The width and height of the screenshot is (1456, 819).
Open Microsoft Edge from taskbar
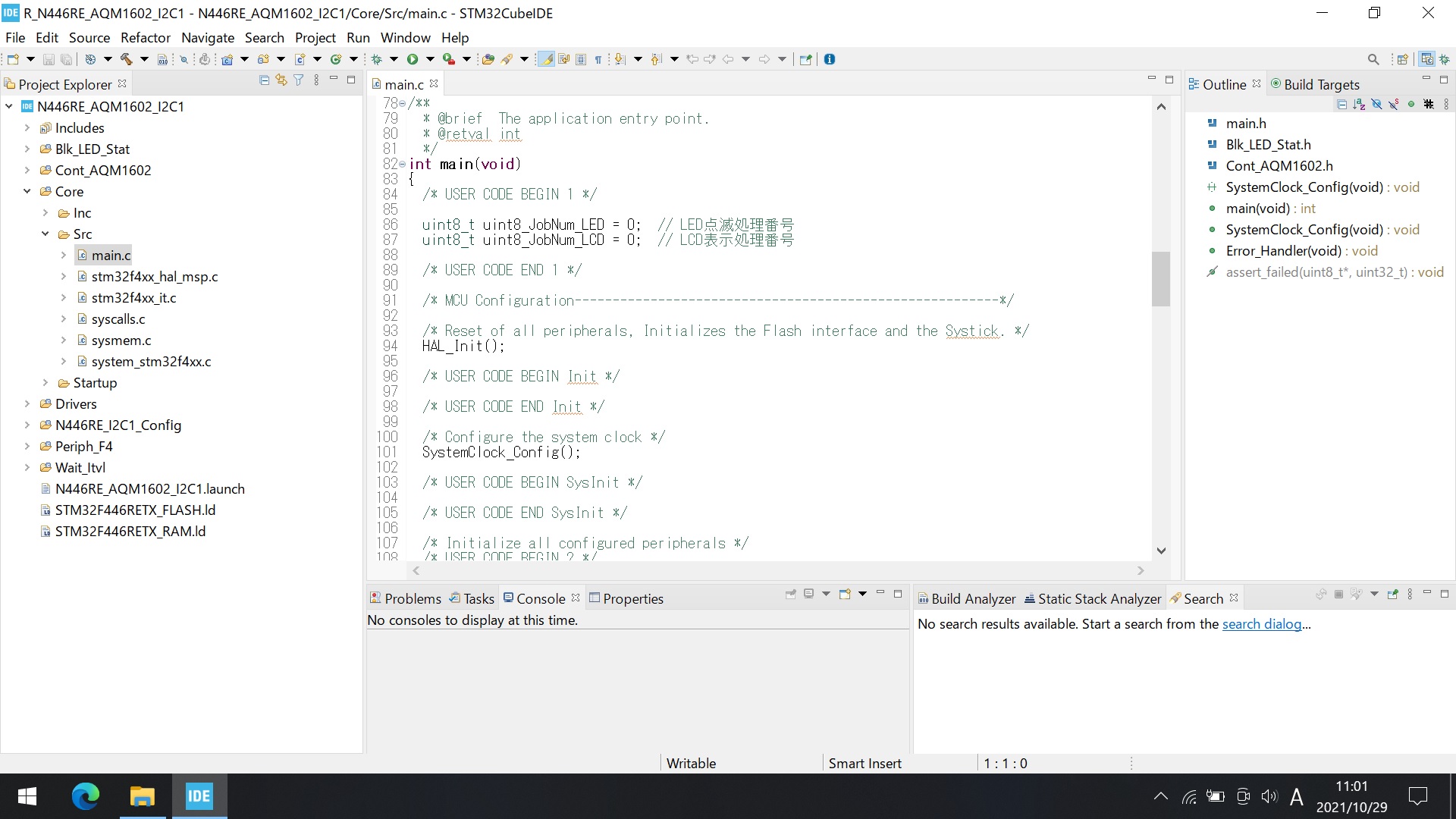point(85,796)
